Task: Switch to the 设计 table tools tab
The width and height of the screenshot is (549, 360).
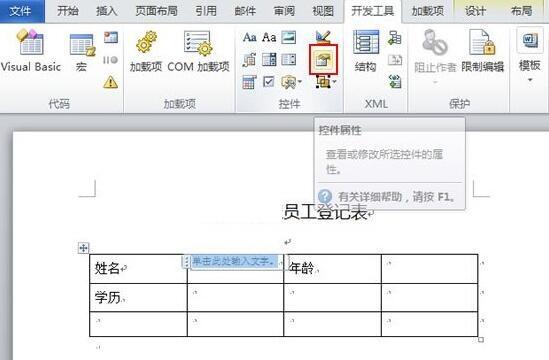Action: pos(475,11)
